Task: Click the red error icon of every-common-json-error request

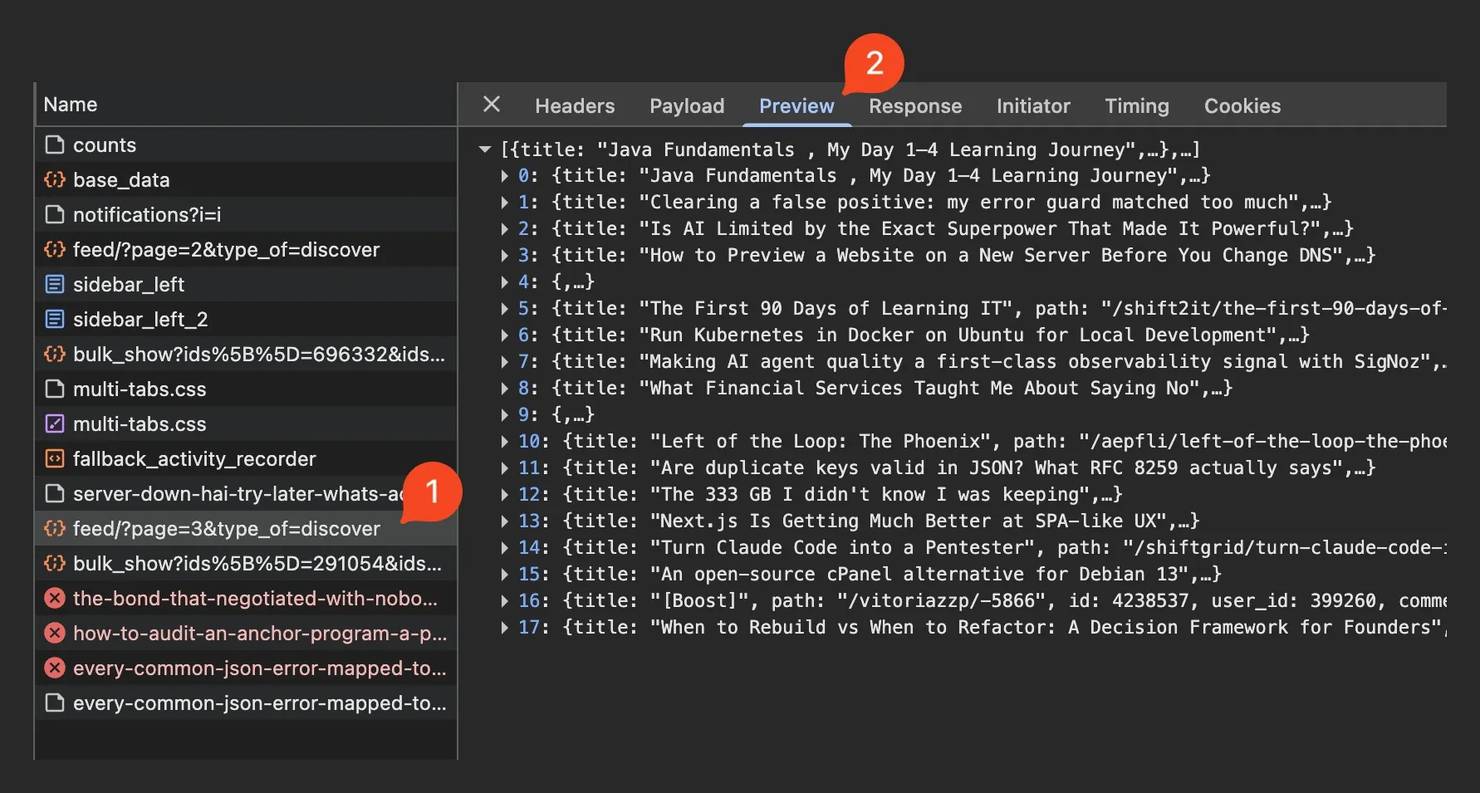Action: coord(54,668)
